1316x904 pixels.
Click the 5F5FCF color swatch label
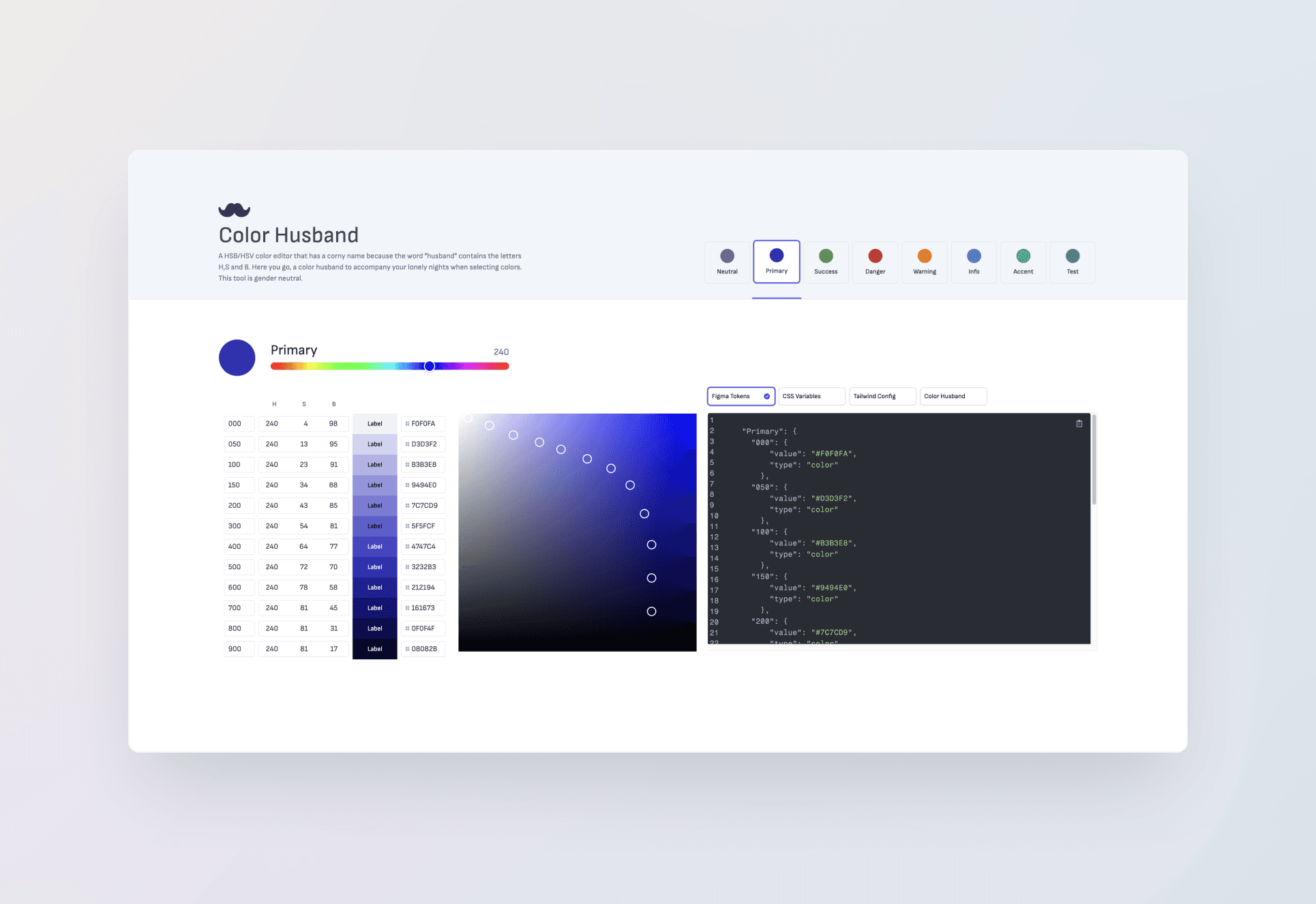click(x=375, y=526)
